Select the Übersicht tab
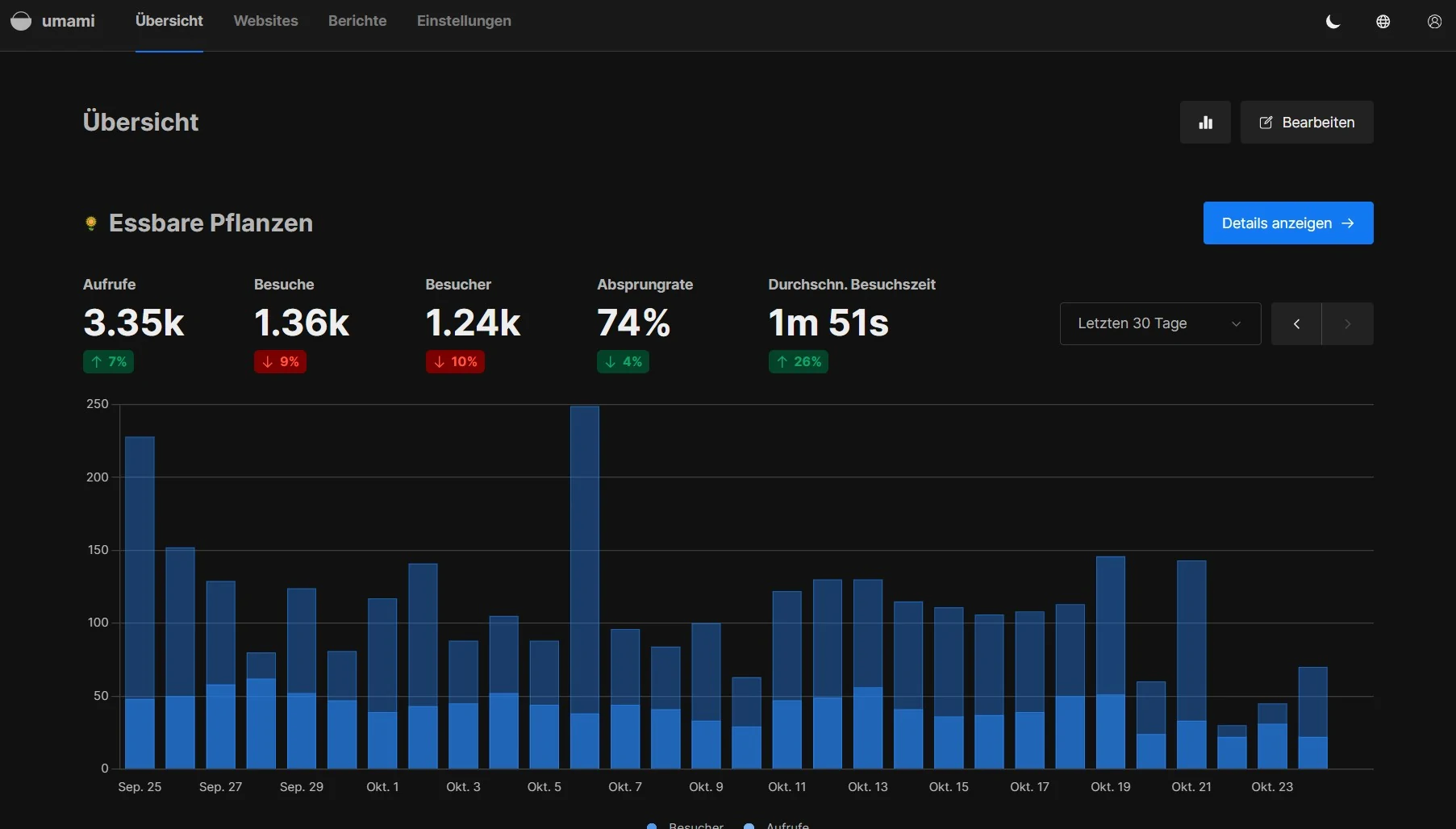Image resolution: width=1456 pixels, height=829 pixels. (x=169, y=21)
